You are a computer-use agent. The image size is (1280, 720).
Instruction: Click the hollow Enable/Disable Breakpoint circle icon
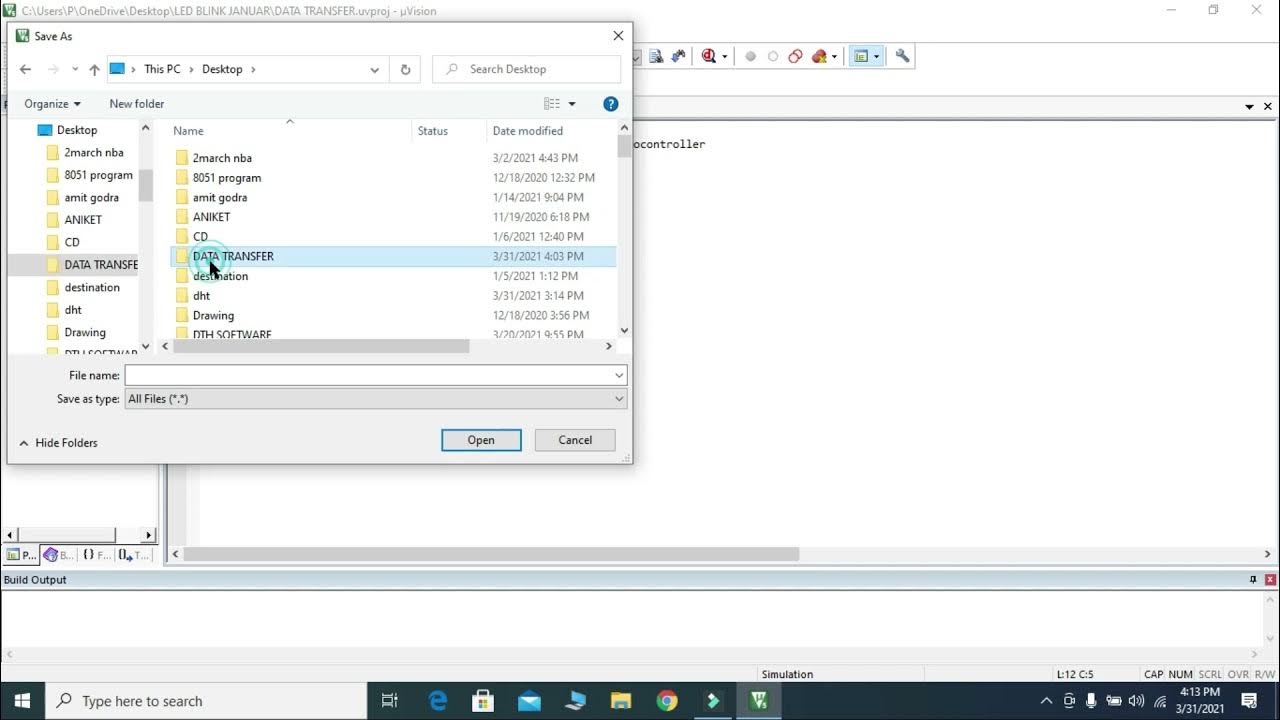pyautogui.click(x=773, y=57)
